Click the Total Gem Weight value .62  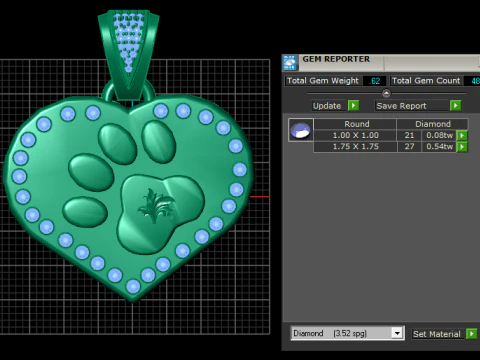click(374, 81)
